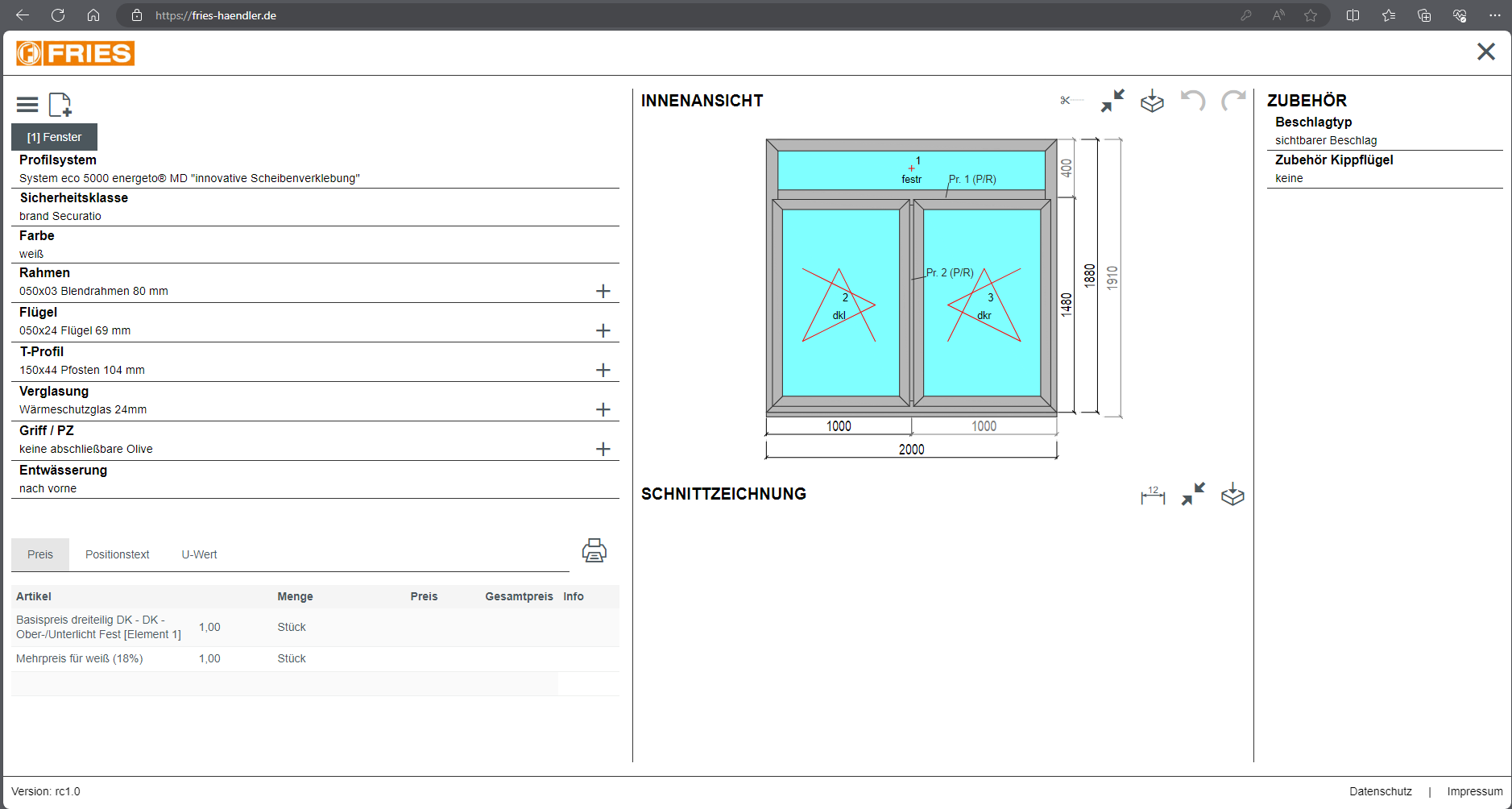
Task: Click the Info column header
Action: pyautogui.click(x=574, y=596)
